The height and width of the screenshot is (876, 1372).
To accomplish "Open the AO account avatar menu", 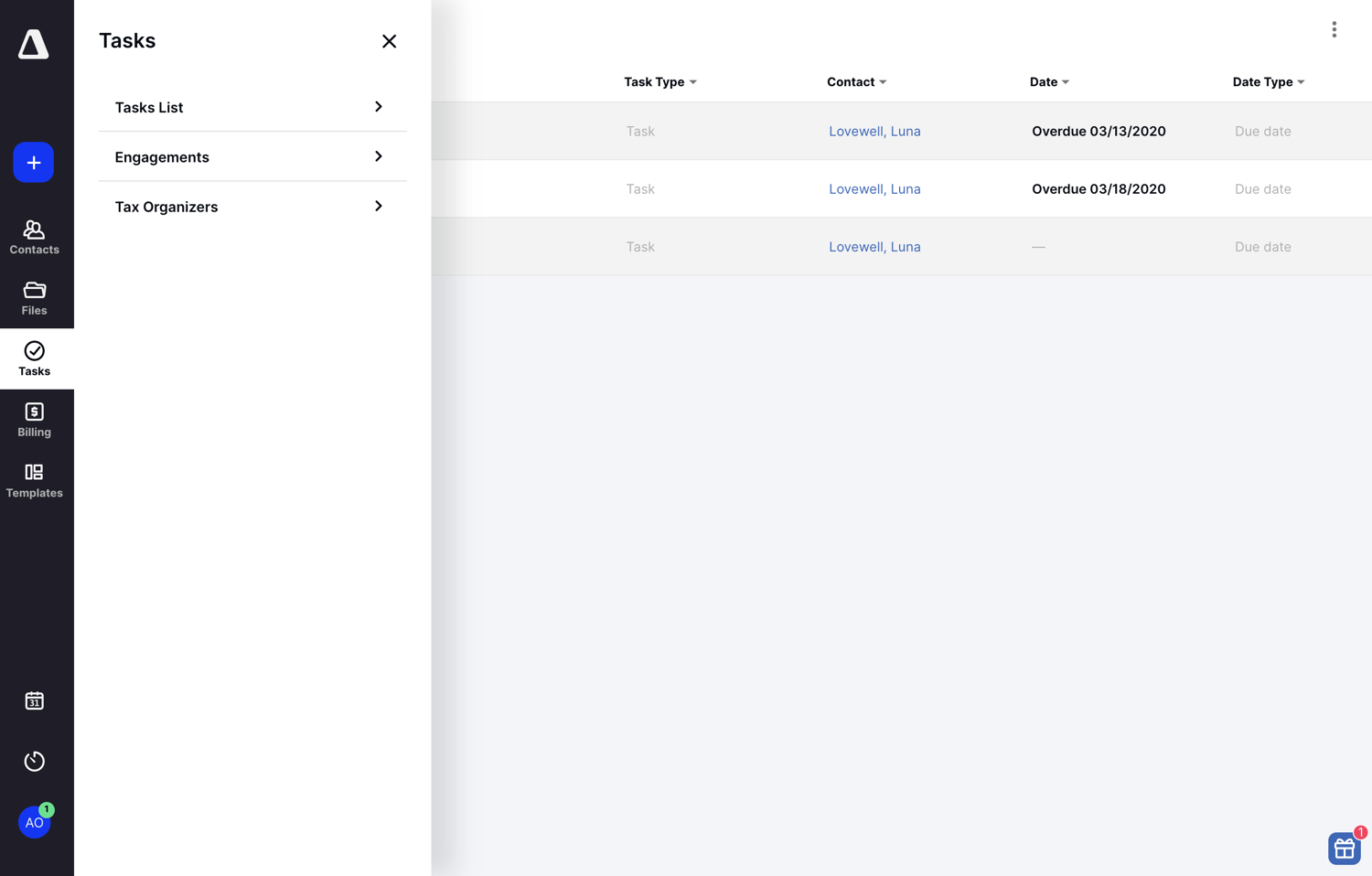I will click(x=34, y=822).
